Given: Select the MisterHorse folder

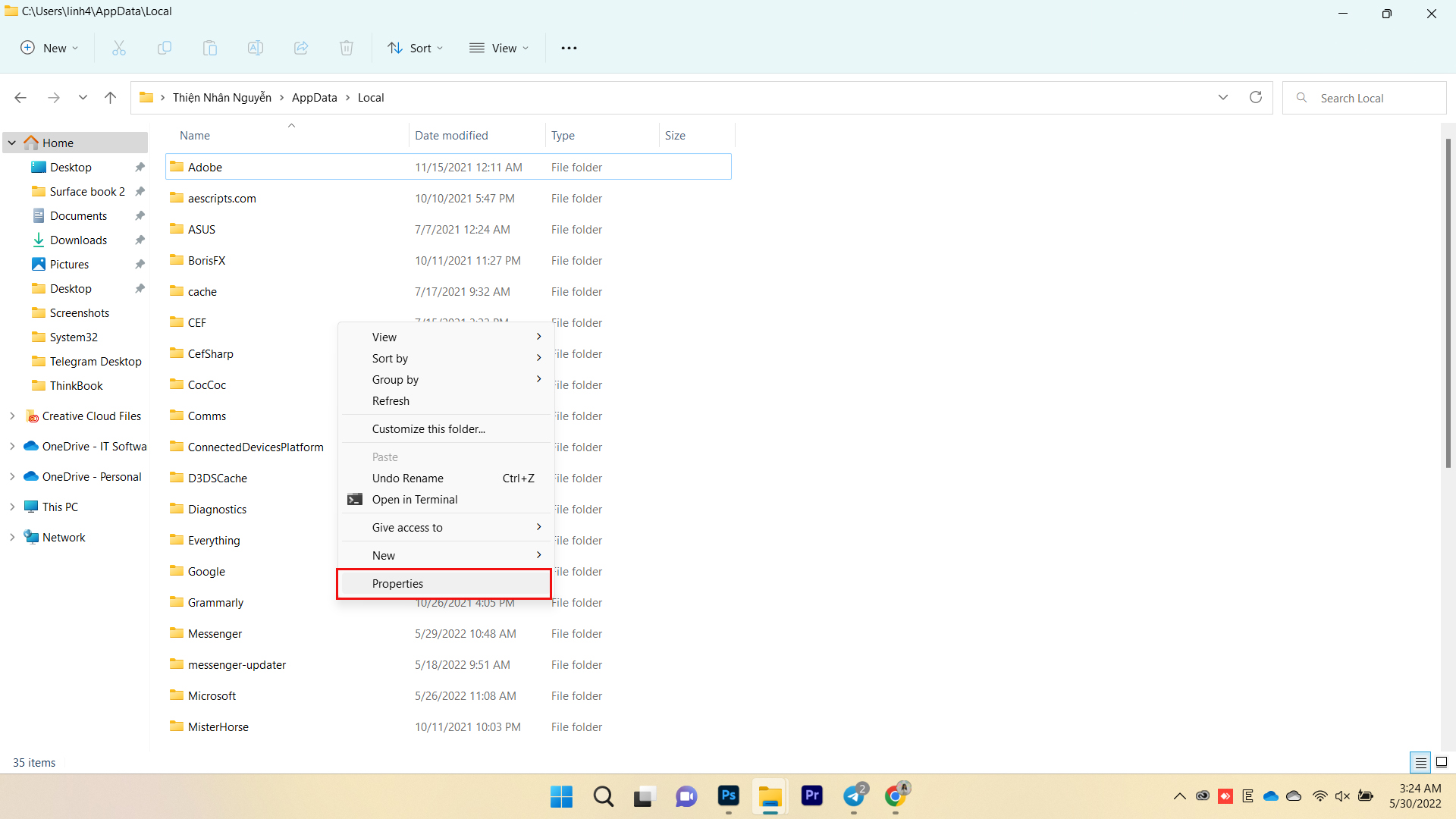Looking at the screenshot, I should pos(448,726).
